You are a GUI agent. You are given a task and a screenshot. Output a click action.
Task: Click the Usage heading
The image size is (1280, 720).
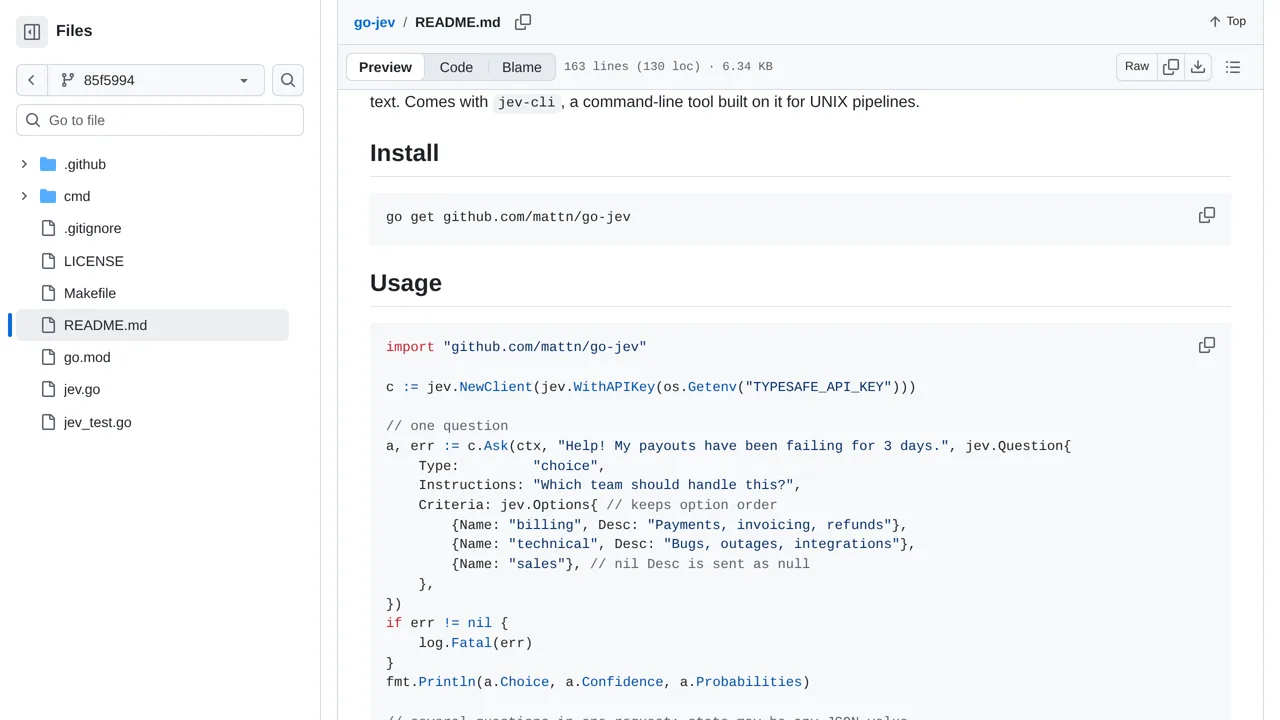[406, 283]
